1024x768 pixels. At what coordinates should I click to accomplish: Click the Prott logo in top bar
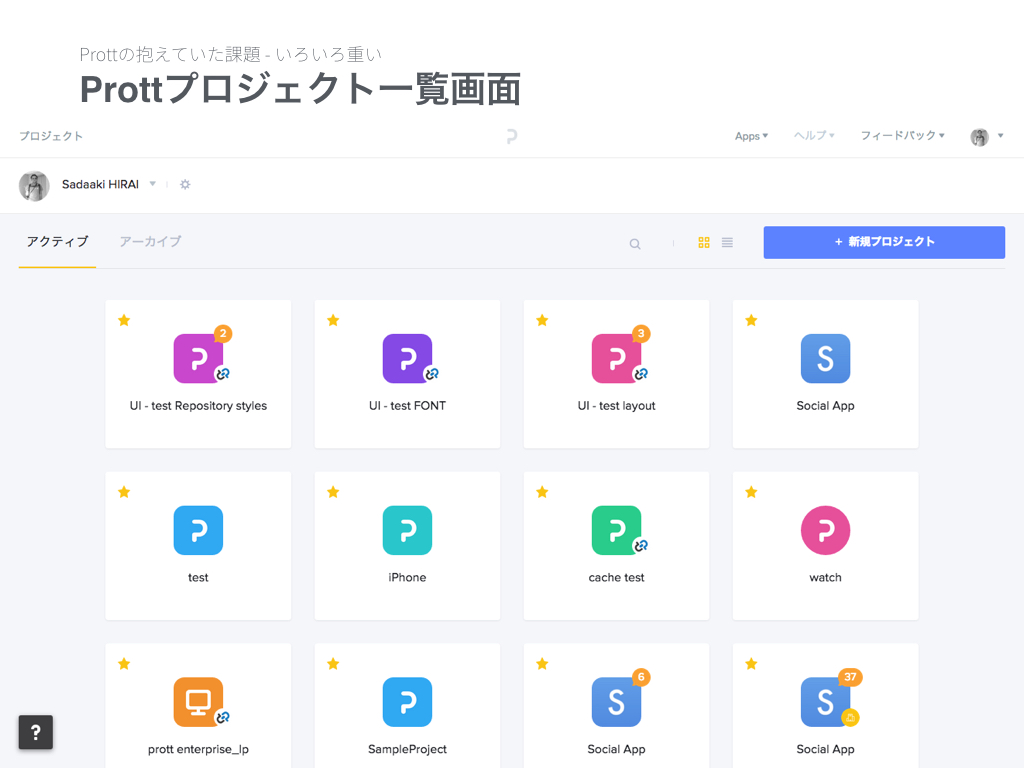coord(512,136)
